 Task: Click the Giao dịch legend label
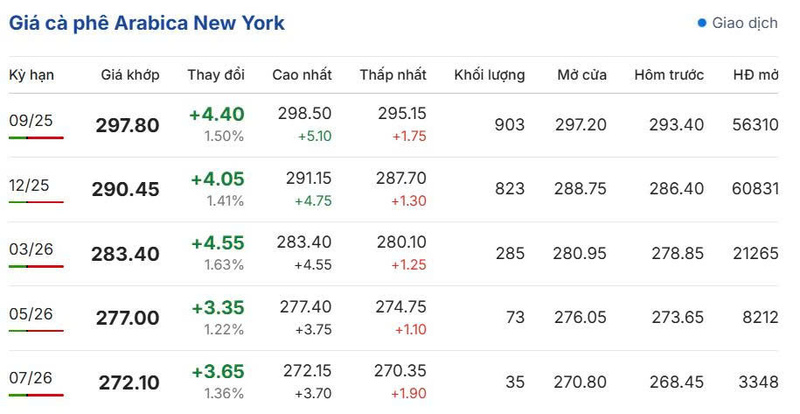tap(745, 23)
